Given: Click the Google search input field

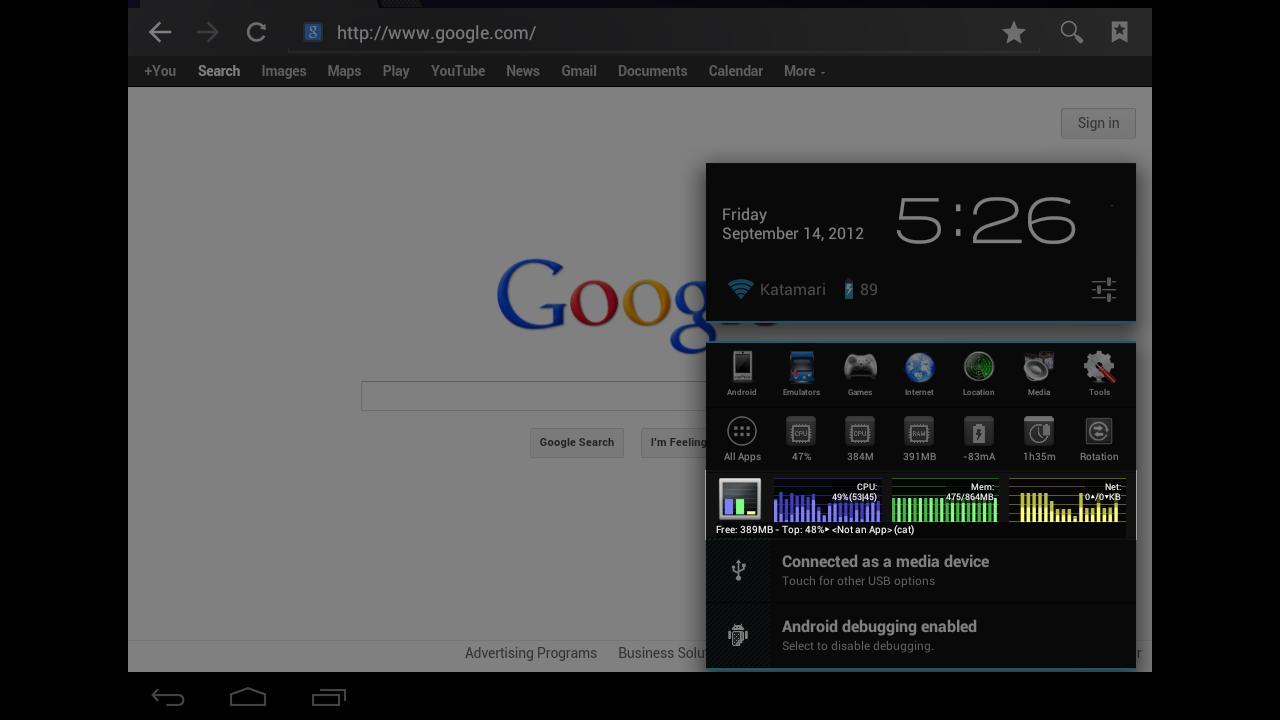Looking at the screenshot, I should coord(534,396).
